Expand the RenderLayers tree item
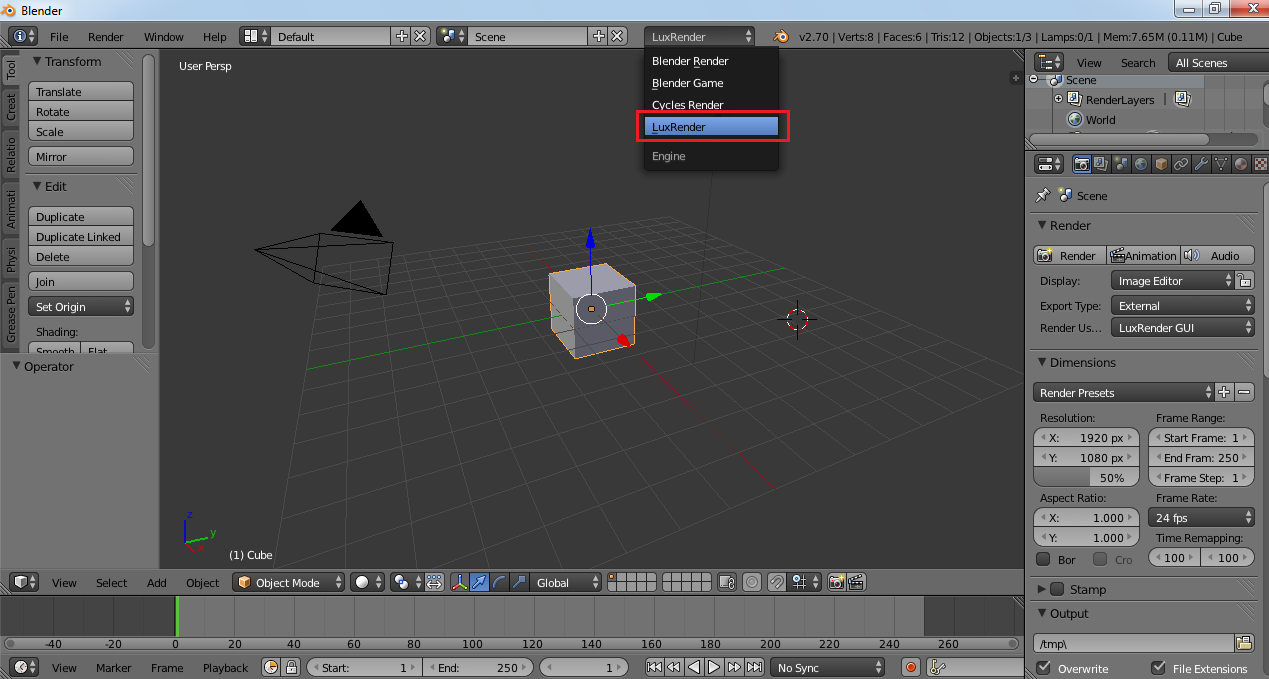The width and height of the screenshot is (1269, 679). [x=1058, y=99]
